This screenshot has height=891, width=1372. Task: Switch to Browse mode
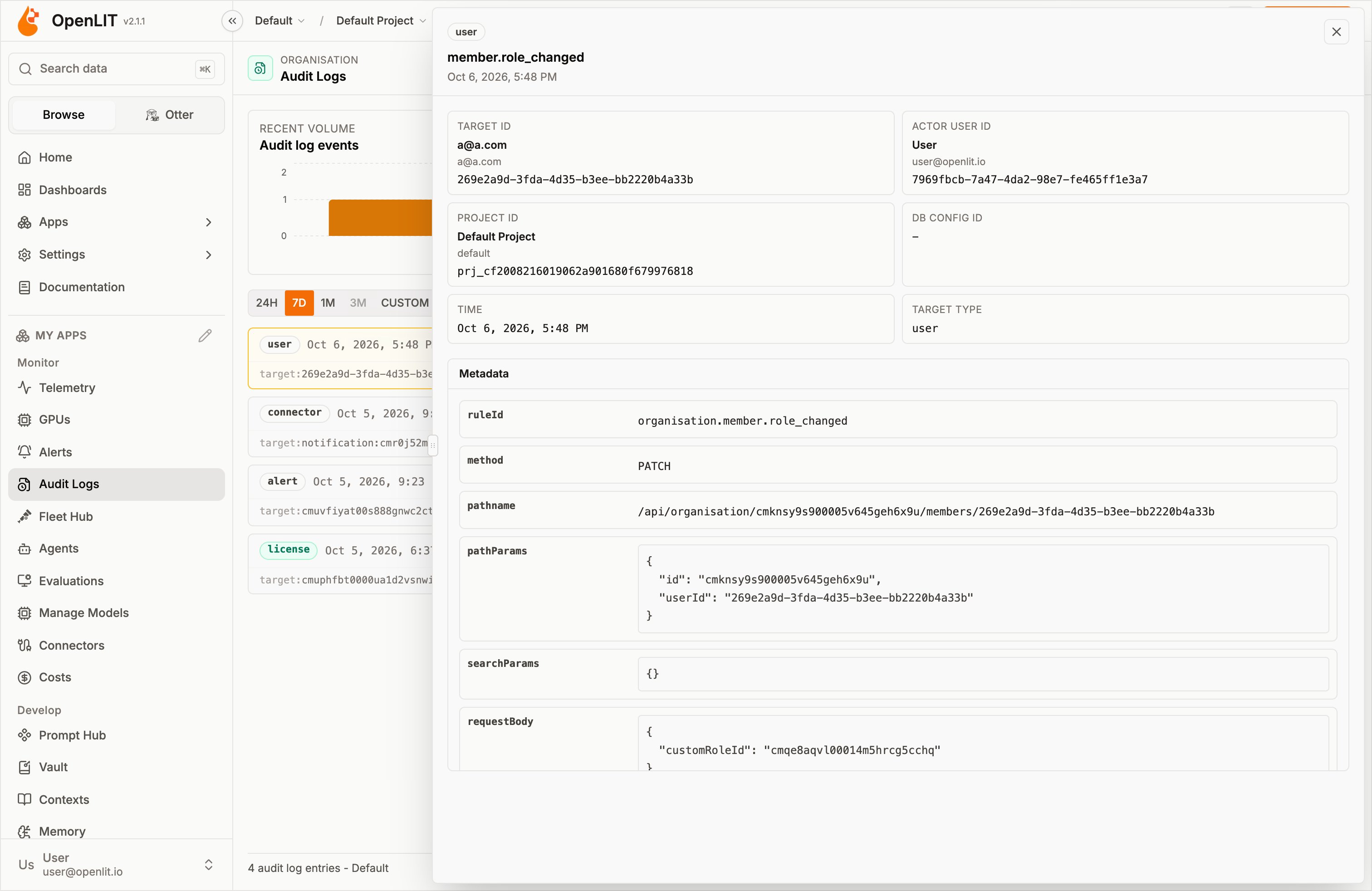coord(64,115)
